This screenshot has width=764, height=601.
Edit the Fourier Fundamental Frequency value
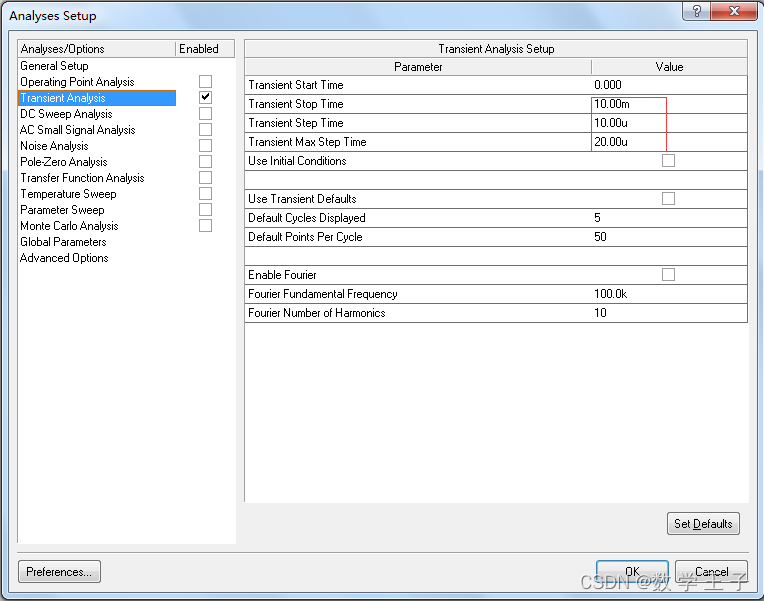pyautogui.click(x=668, y=294)
